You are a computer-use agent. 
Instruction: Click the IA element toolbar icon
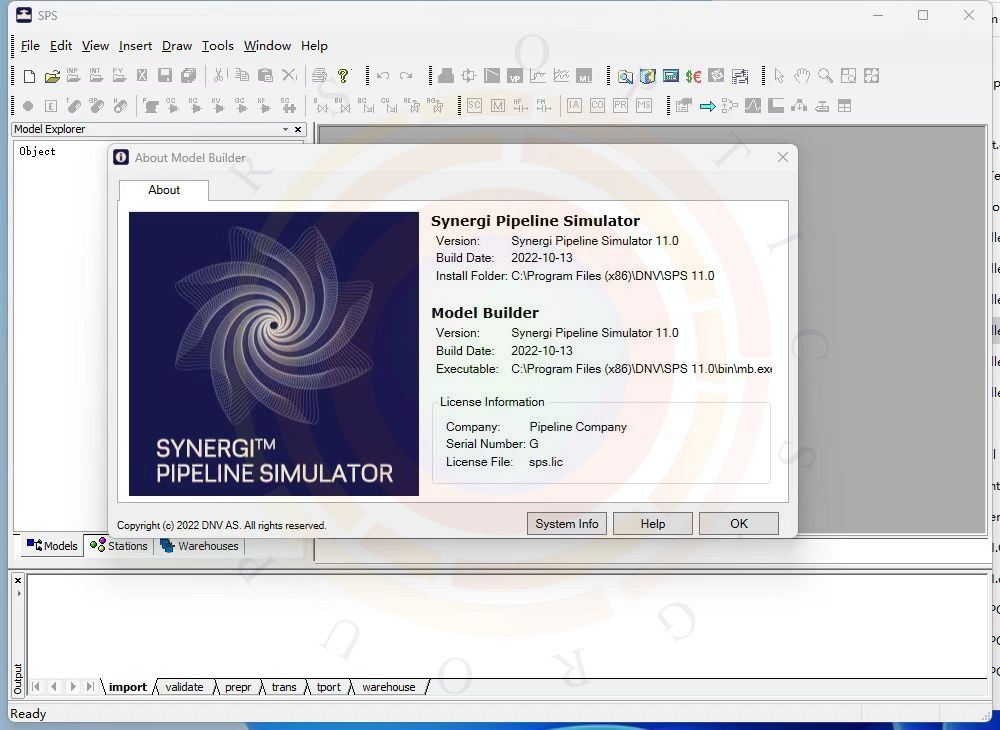(574, 106)
